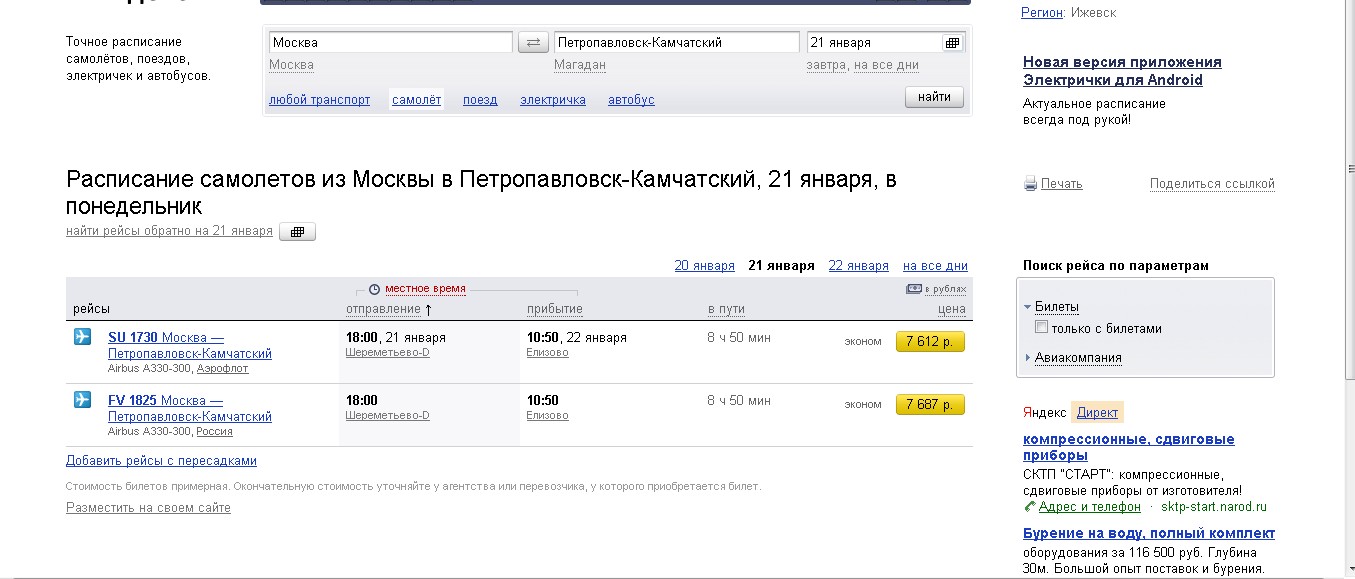The height and width of the screenshot is (579, 1355).
Task: Open найти рейсы обратно на 21 января
Action: [169, 231]
